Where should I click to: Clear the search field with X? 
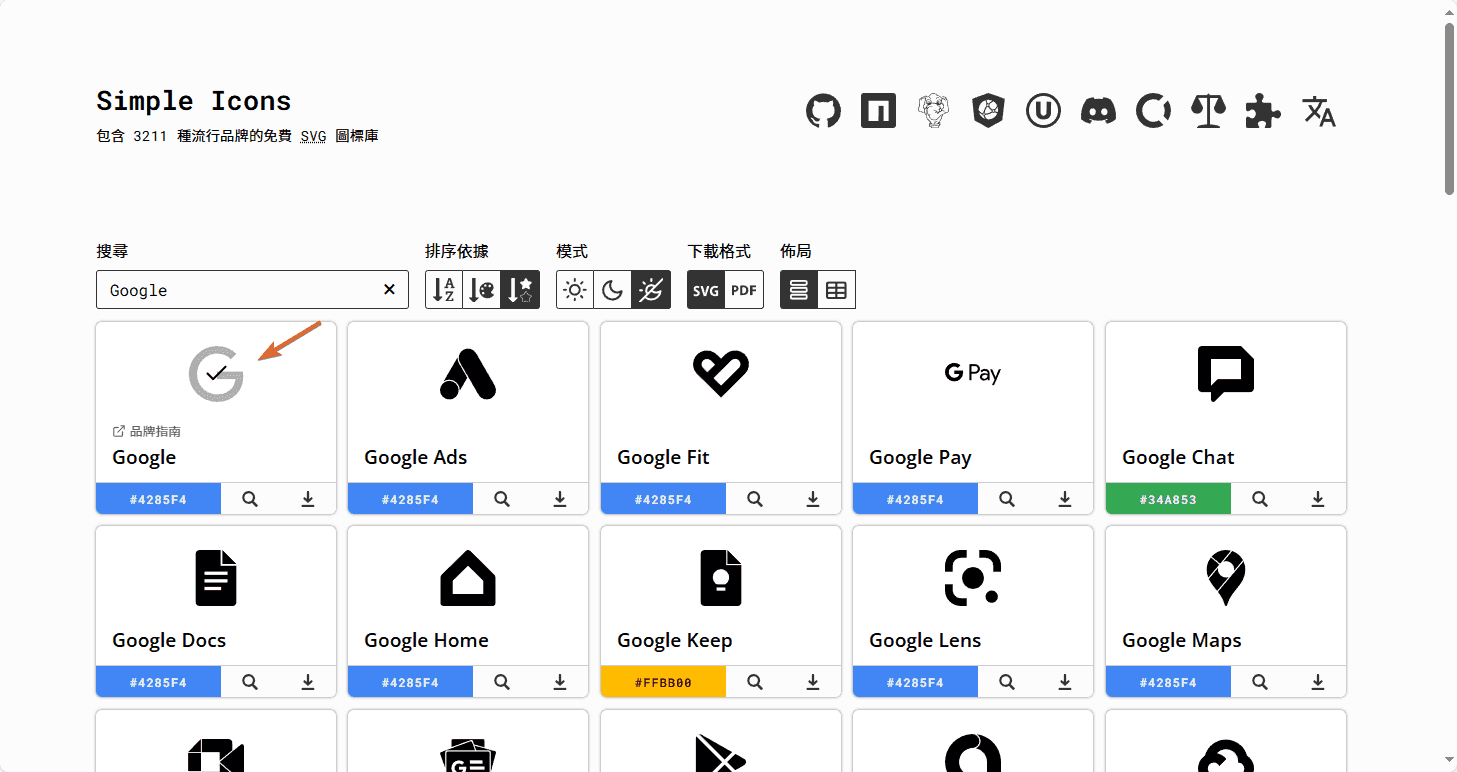(389, 290)
